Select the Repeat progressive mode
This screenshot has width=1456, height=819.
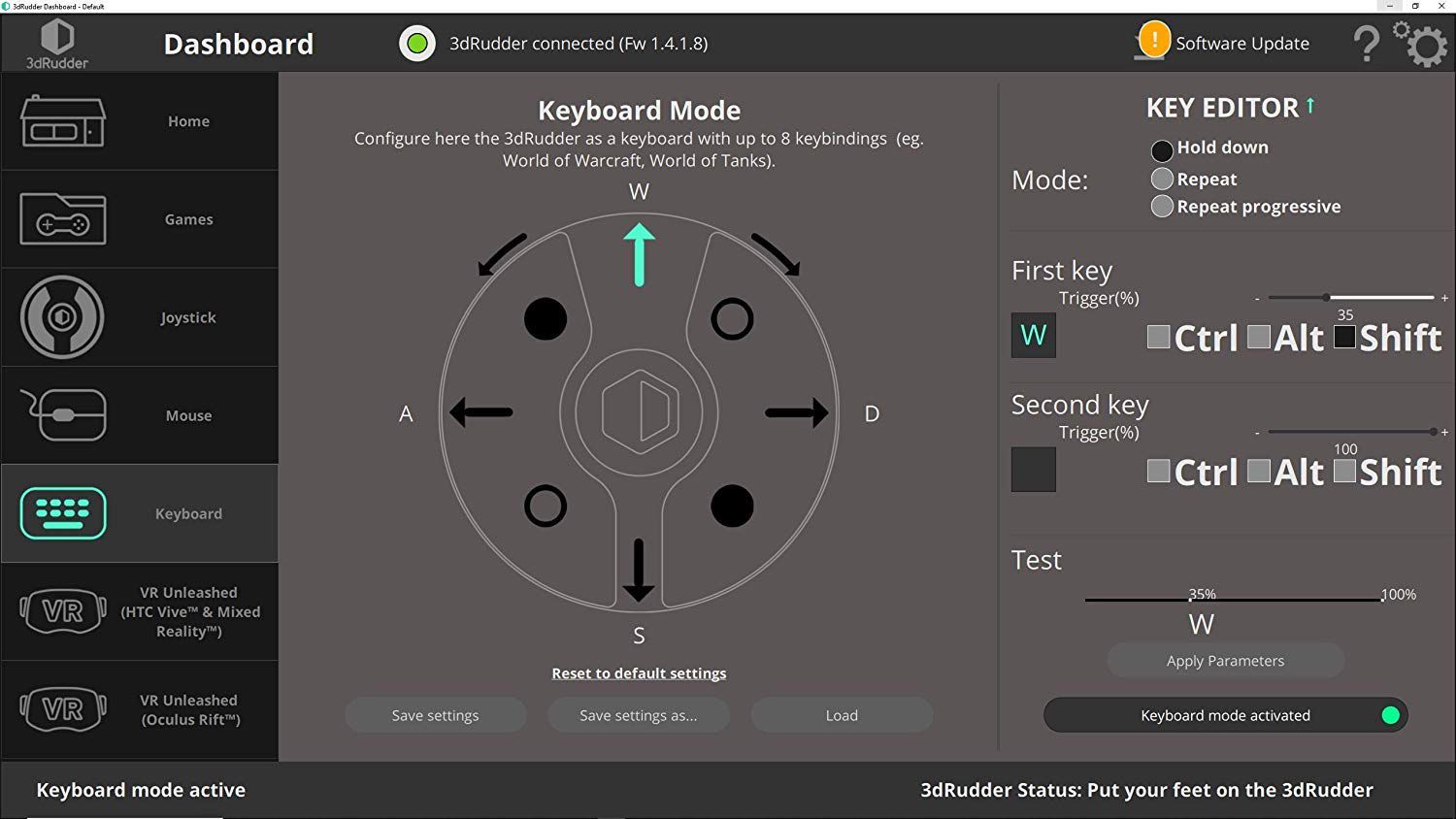(1162, 206)
